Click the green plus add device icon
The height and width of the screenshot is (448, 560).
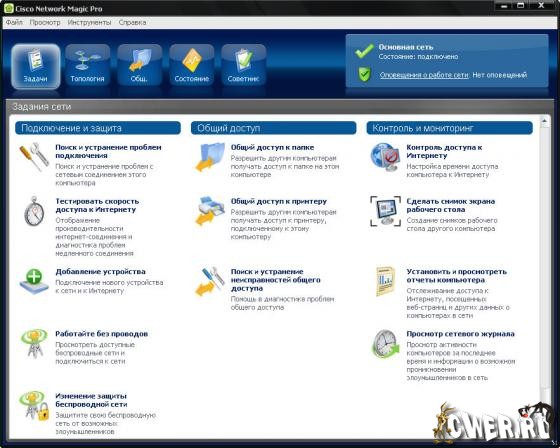[34, 281]
